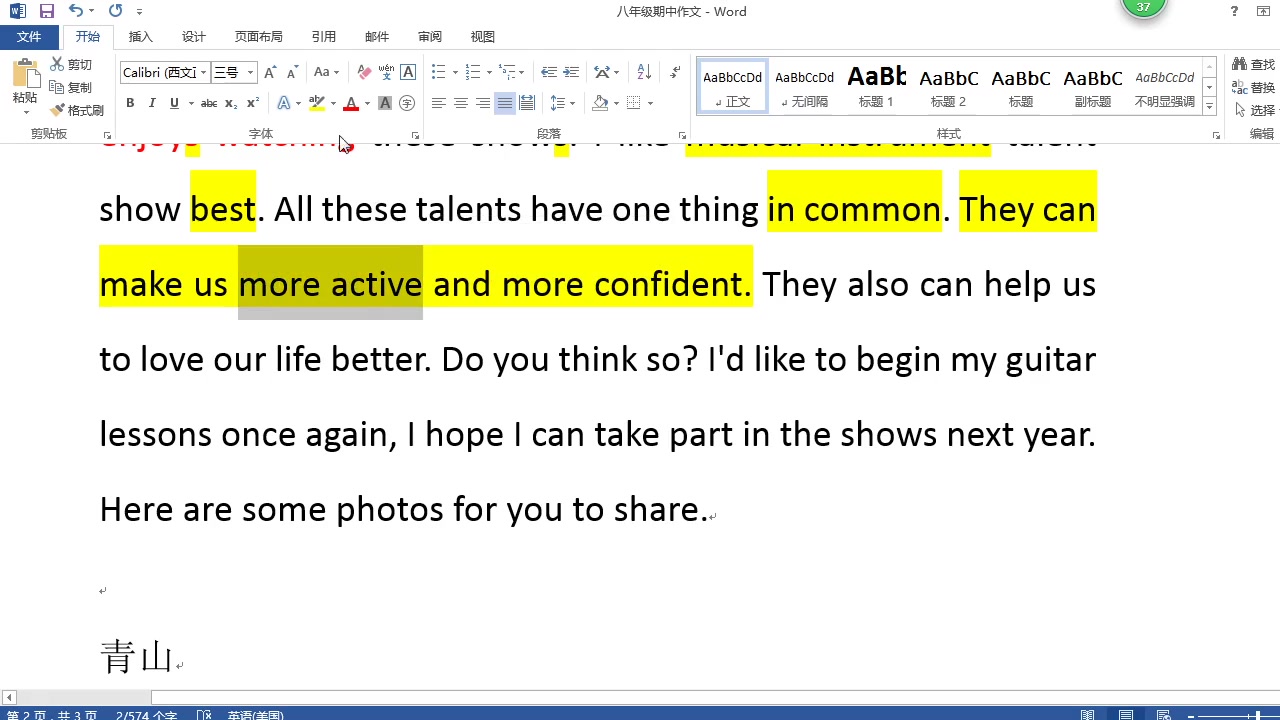Image resolution: width=1280 pixels, height=720 pixels.
Task: Open the highlight color dropdown arrow
Action: tap(333, 103)
